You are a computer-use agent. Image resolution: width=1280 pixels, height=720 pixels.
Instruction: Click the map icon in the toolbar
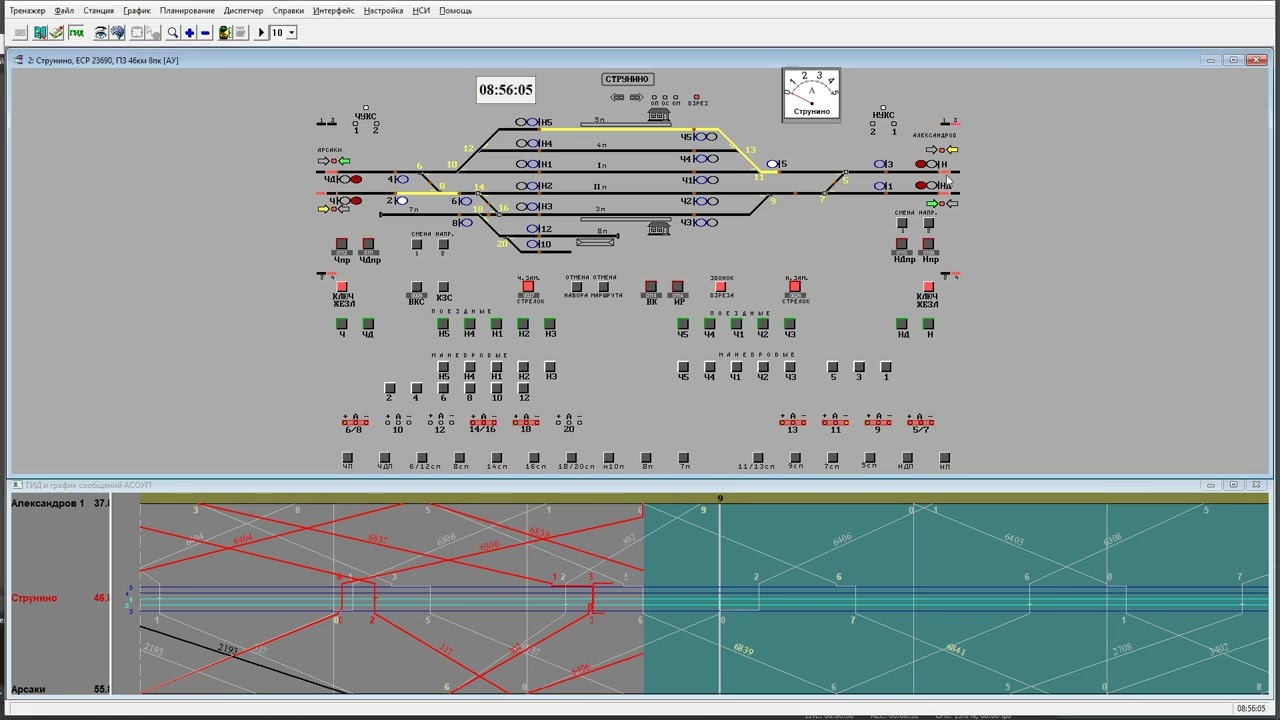tap(40, 33)
